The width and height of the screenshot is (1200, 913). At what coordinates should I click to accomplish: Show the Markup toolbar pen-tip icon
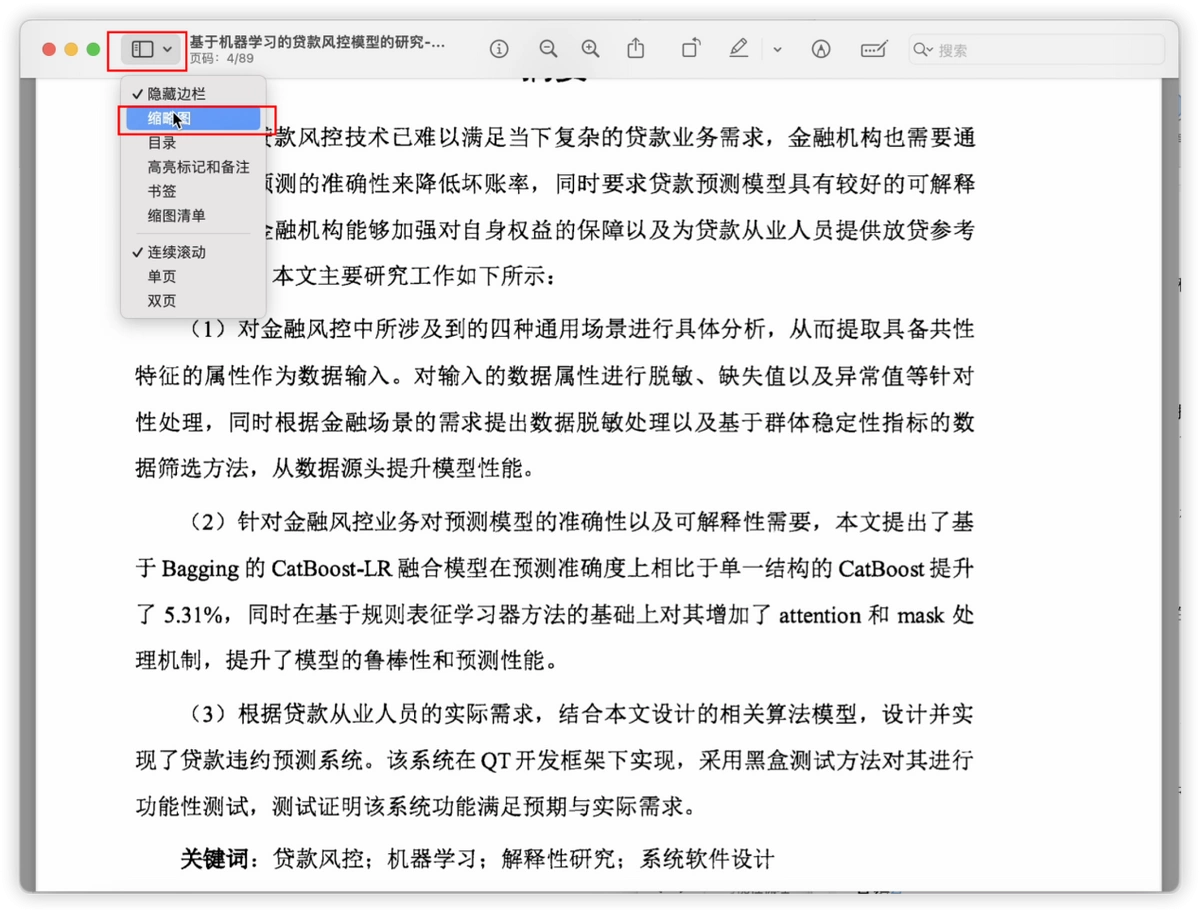[821, 49]
